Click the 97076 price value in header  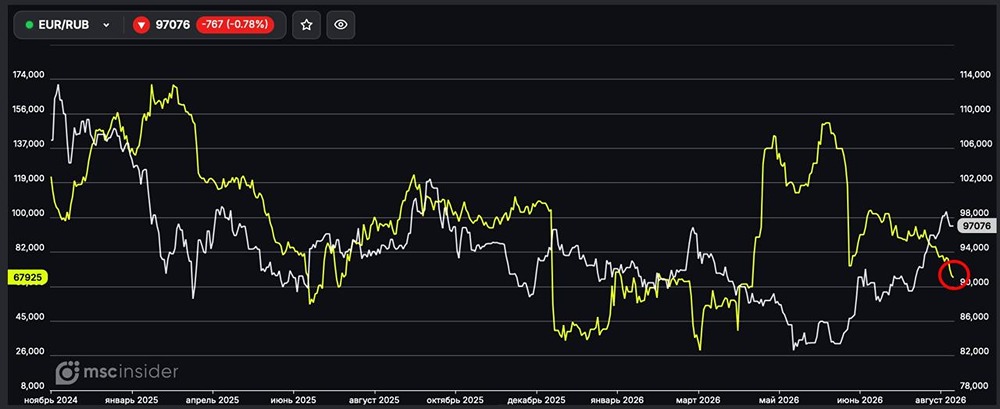click(x=172, y=25)
